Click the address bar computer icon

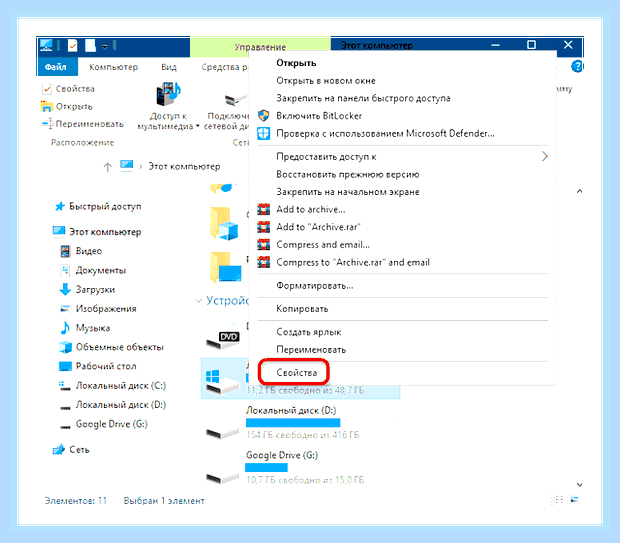[127, 166]
